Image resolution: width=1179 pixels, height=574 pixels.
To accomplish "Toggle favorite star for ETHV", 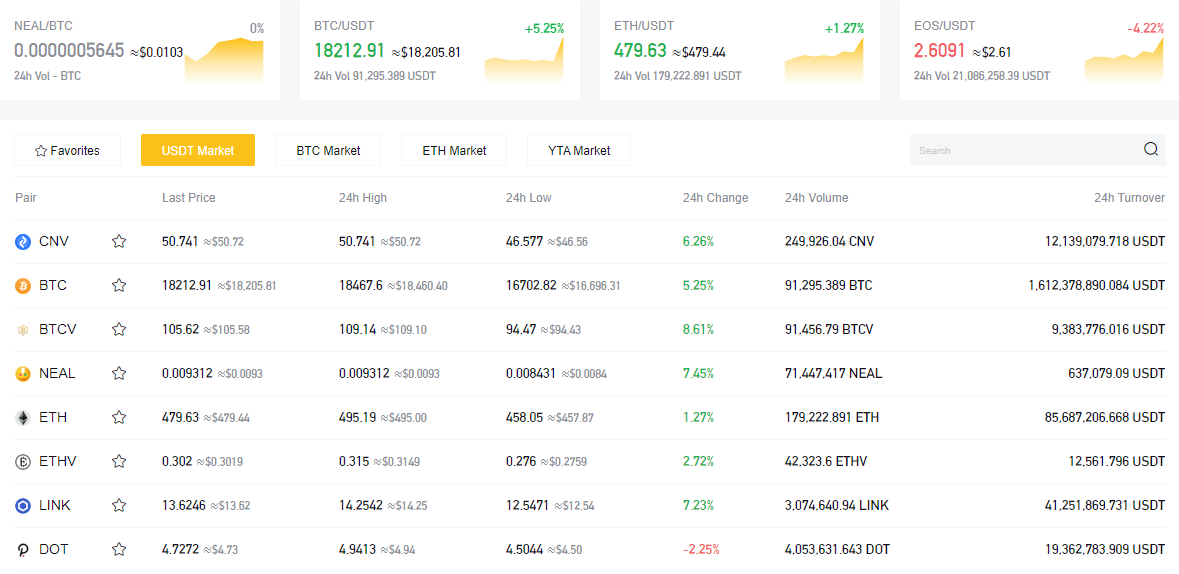I will (x=119, y=460).
